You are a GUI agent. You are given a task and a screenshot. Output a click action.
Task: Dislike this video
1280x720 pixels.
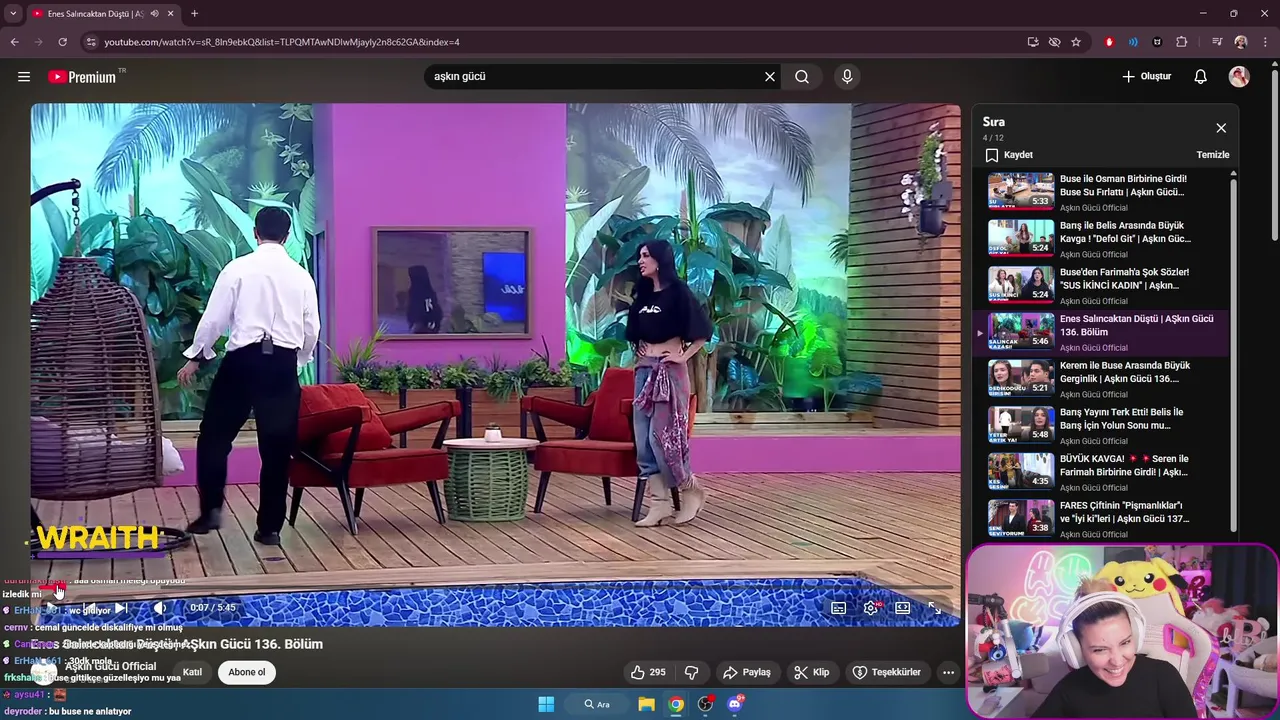(x=691, y=672)
